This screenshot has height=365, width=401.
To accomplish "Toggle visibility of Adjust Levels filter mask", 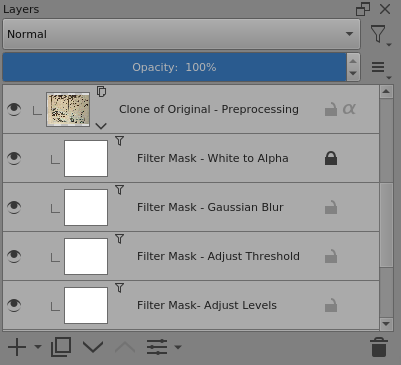I will 14,305.
